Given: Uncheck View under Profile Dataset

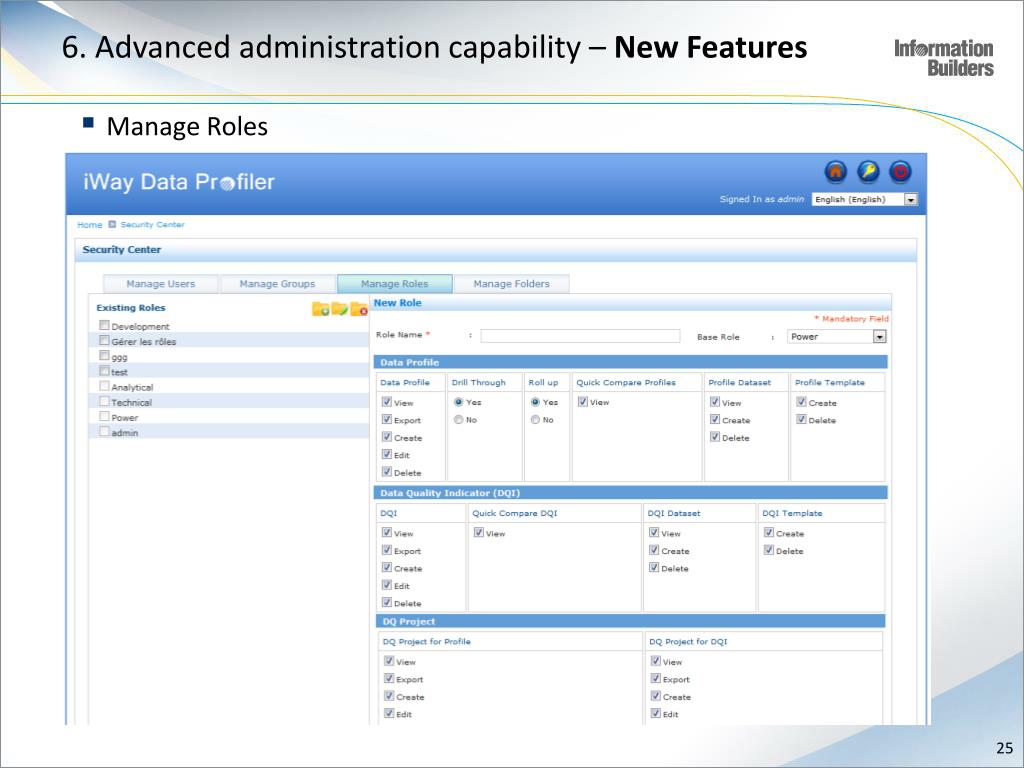Looking at the screenshot, I should pyautogui.click(x=715, y=402).
